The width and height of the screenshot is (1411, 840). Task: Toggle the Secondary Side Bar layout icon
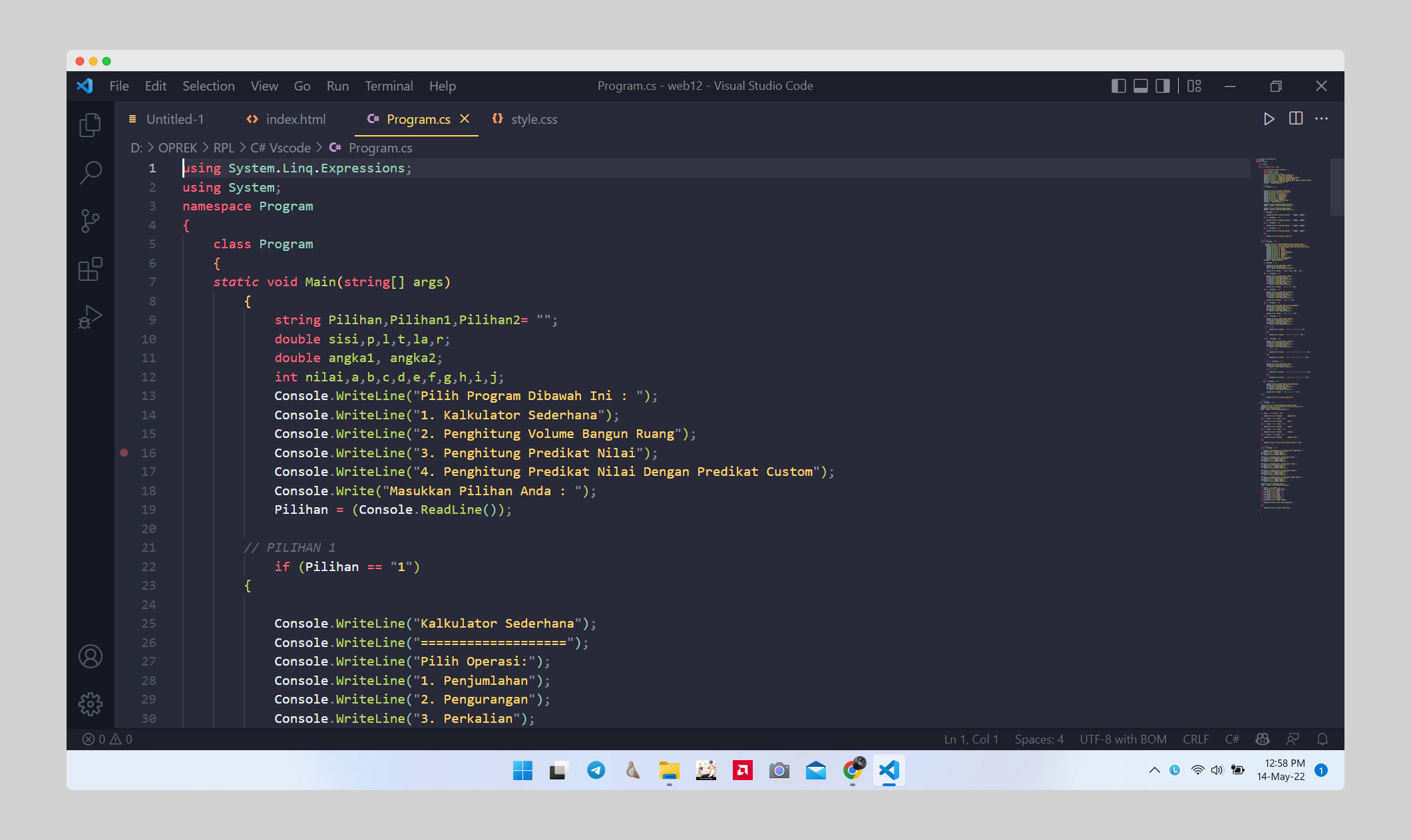tap(1163, 86)
